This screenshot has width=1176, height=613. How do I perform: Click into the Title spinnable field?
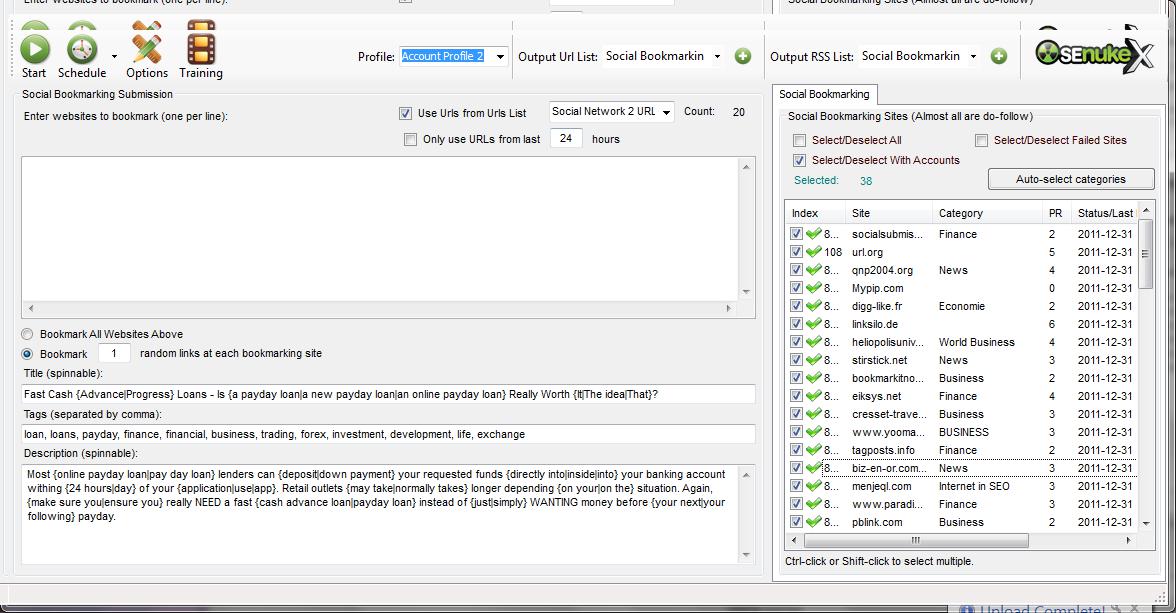click(388, 394)
